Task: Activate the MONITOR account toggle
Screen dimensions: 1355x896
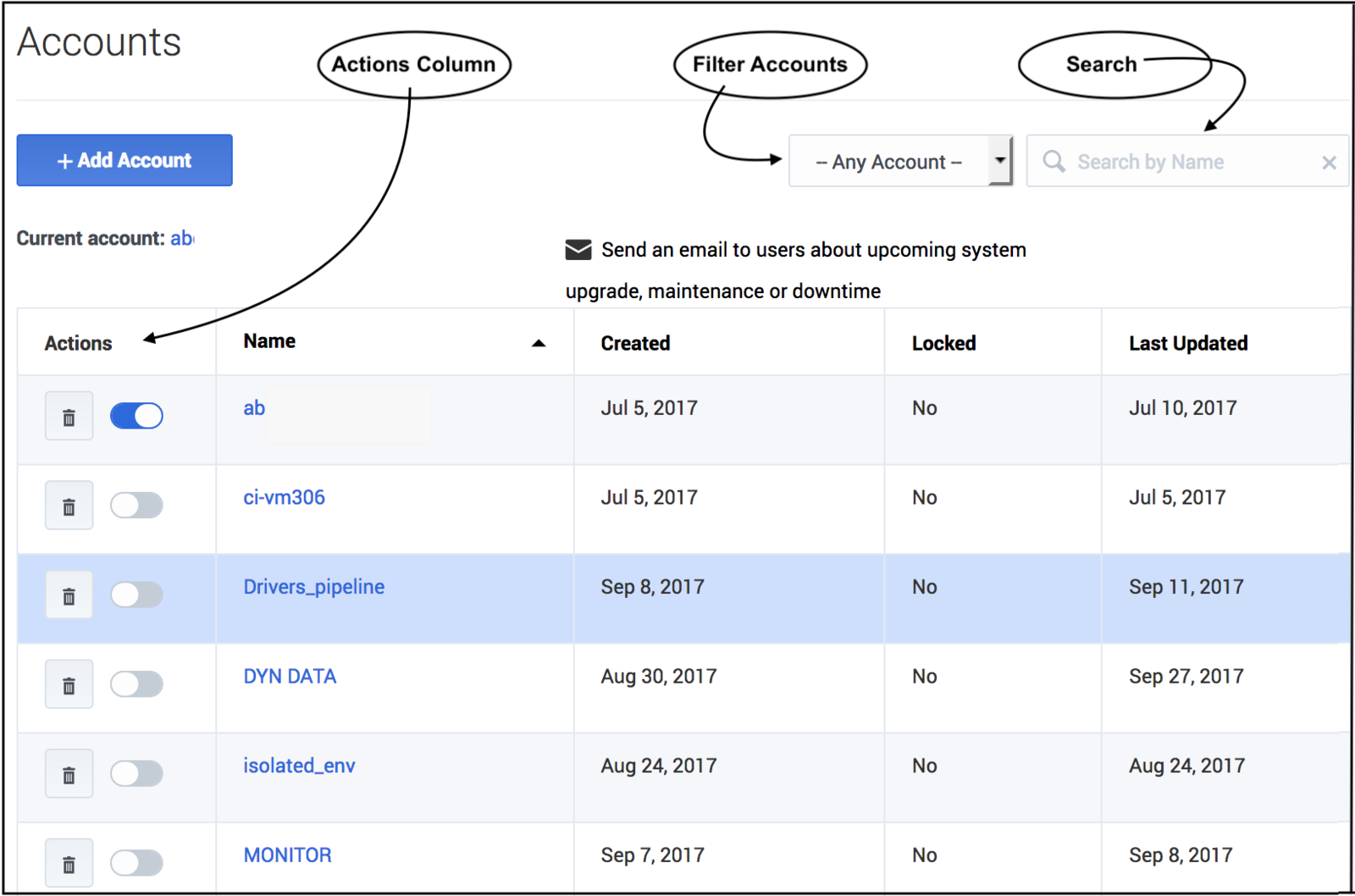Action: tap(136, 863)
